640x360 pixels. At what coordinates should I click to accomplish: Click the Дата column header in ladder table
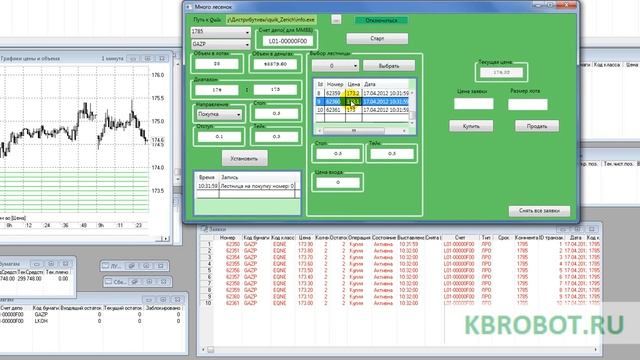pyautogui.click(x=370, y=84)
